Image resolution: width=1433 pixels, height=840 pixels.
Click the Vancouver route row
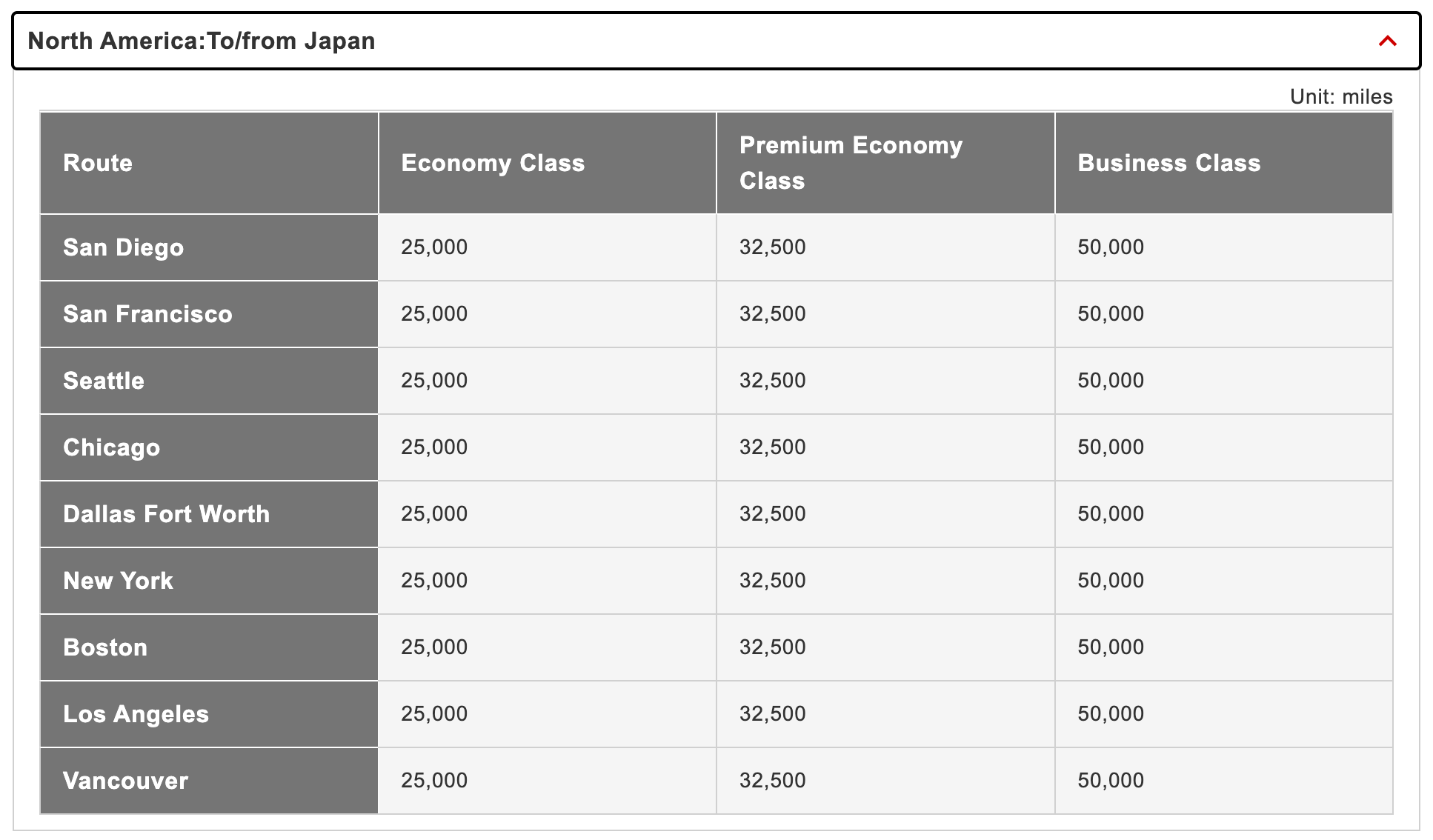(125, 780)
